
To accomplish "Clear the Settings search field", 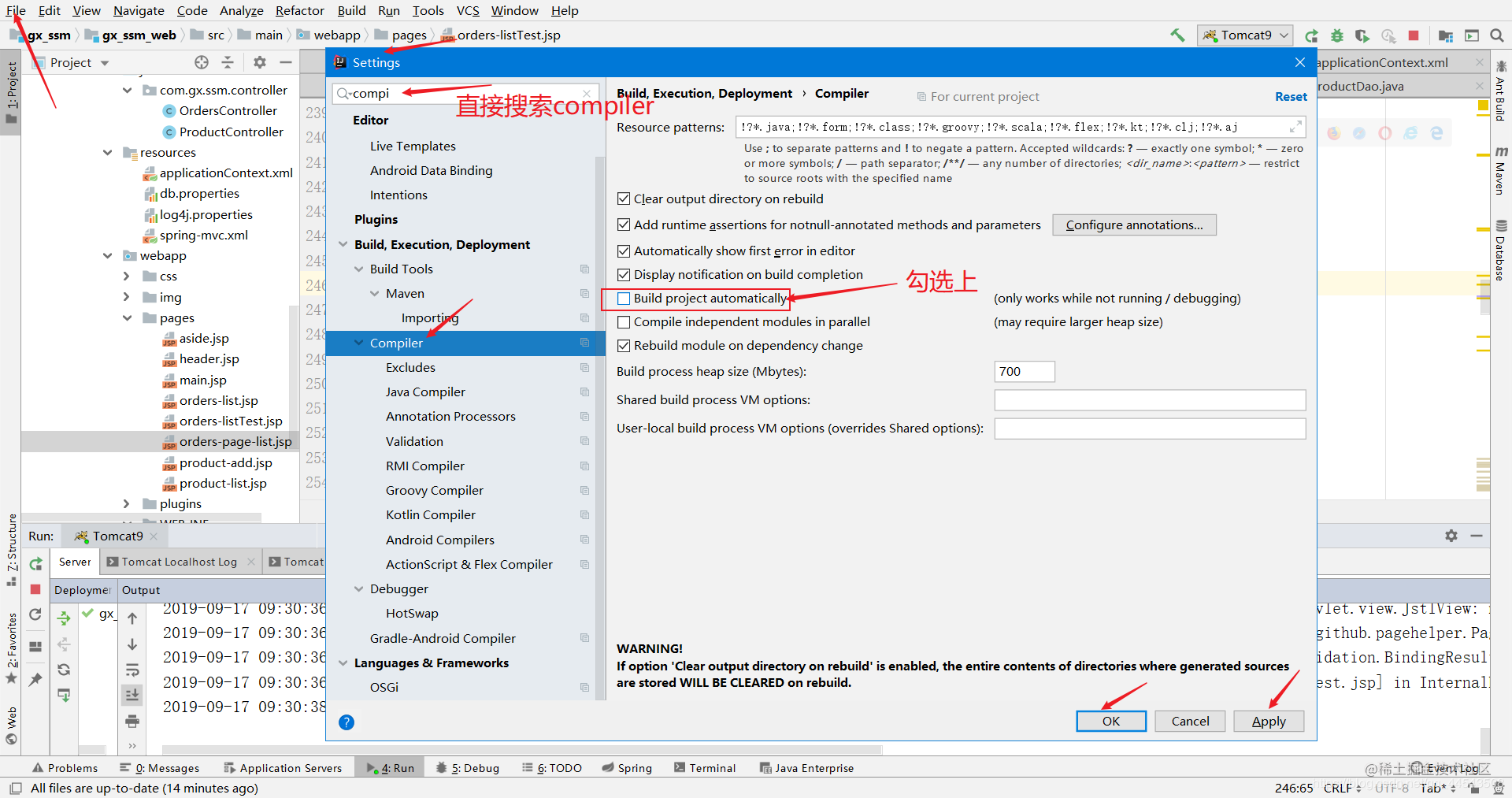I will tap(587, 93).
